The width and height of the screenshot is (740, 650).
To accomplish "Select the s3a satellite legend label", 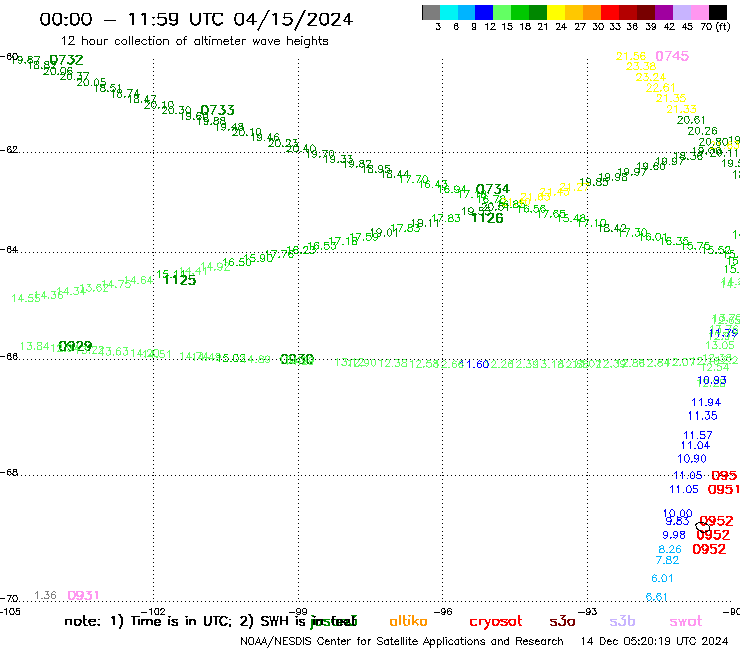I will pyautogui.click(x=562, y=621).
